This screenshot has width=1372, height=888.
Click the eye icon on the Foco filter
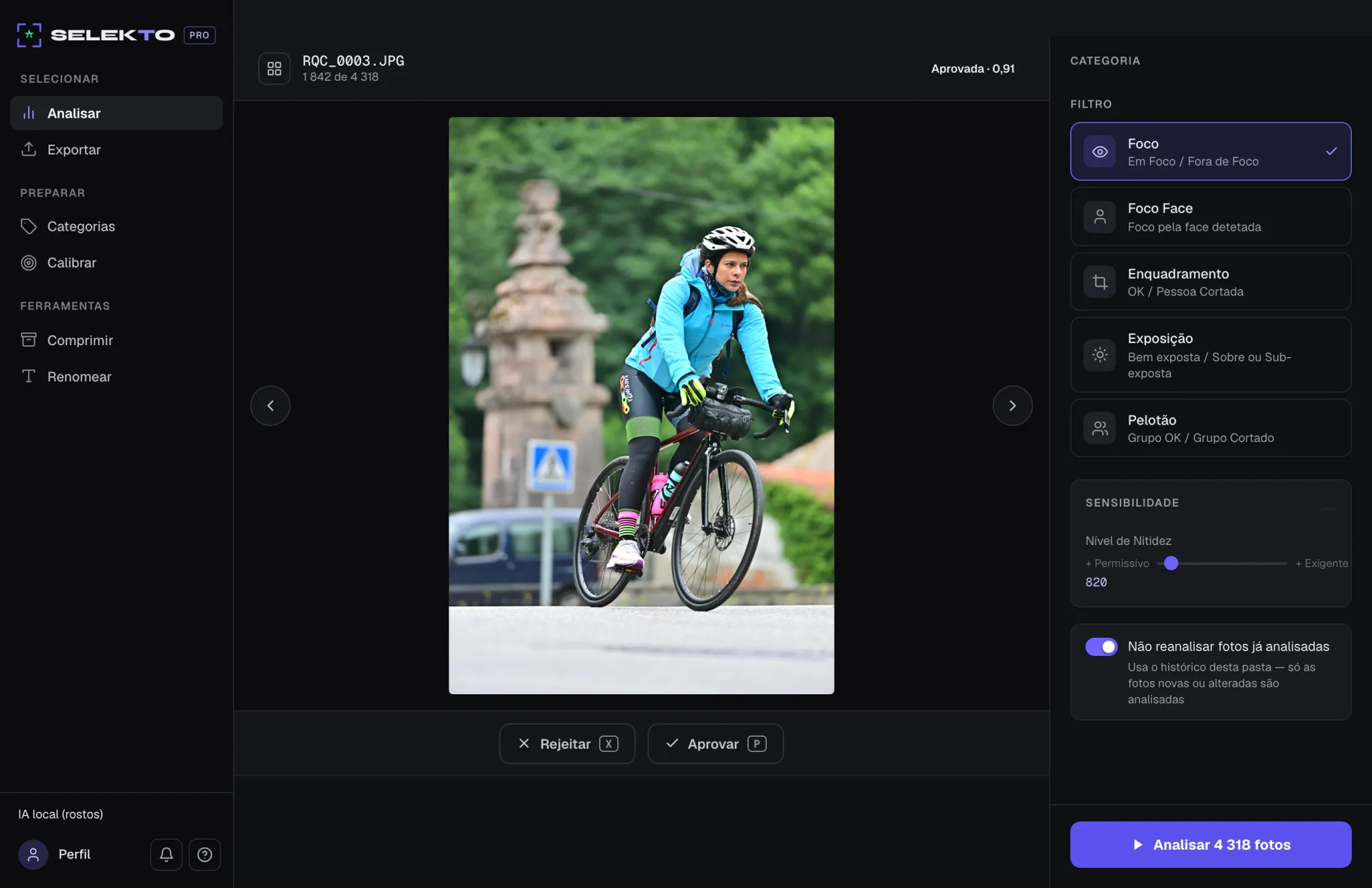1100,152
